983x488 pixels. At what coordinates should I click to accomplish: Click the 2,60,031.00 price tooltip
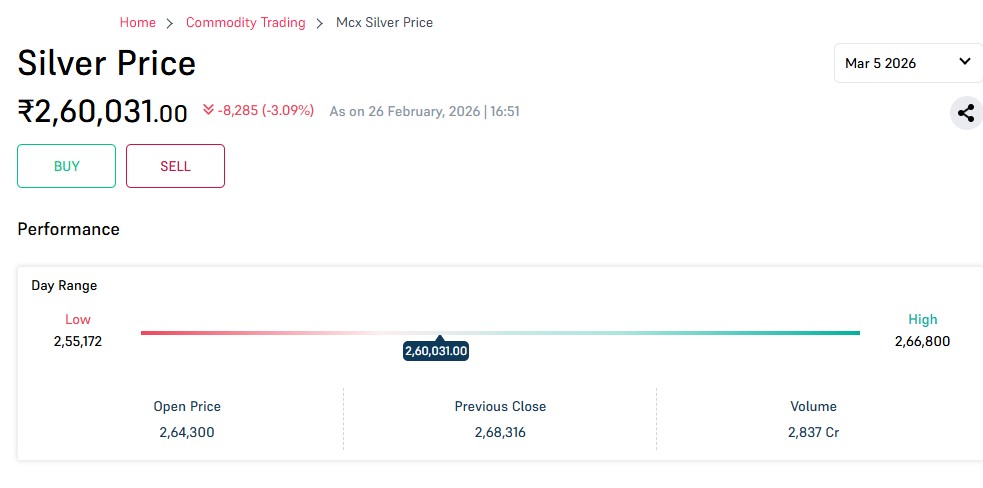(436, 352)
